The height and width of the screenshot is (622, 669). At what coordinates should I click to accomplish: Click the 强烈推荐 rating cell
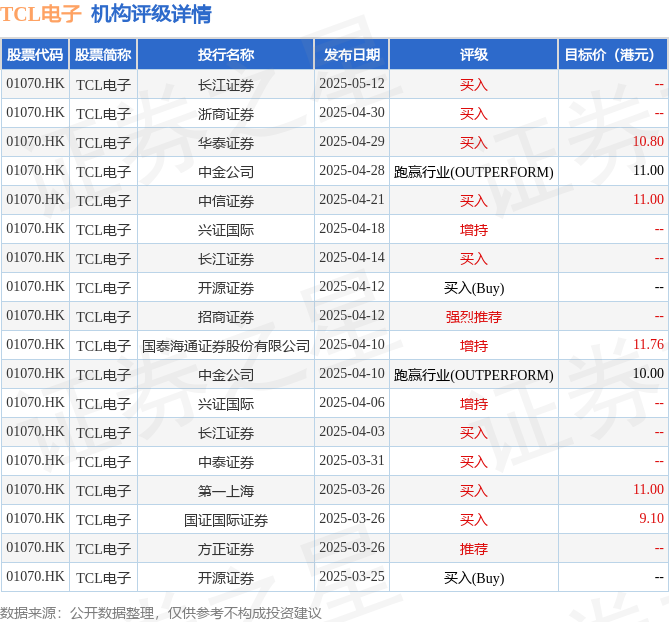click(474, 317)
